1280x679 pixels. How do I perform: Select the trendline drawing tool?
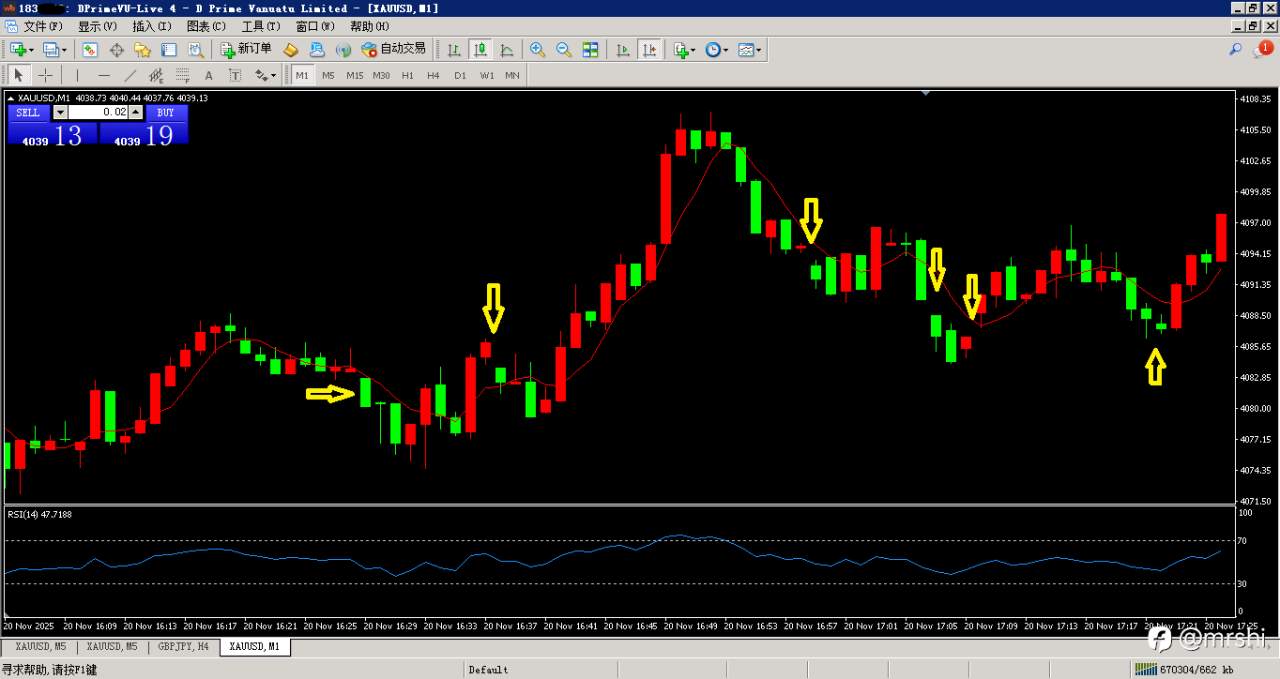tap(130, 75)
